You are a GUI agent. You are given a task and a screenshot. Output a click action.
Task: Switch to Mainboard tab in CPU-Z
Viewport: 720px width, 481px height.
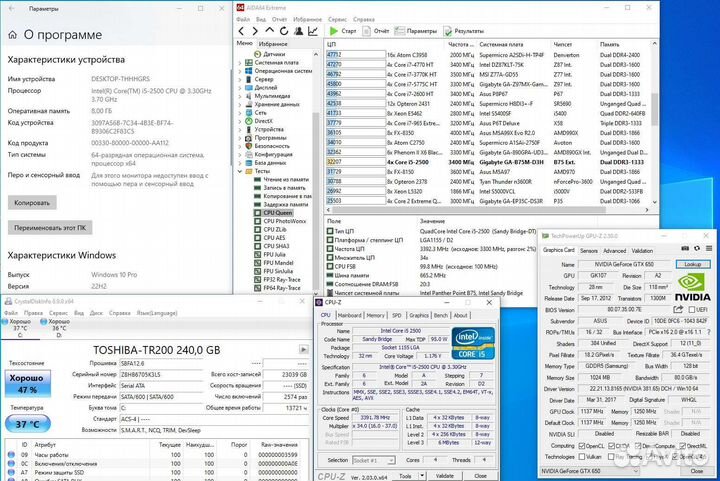point(349,315)
